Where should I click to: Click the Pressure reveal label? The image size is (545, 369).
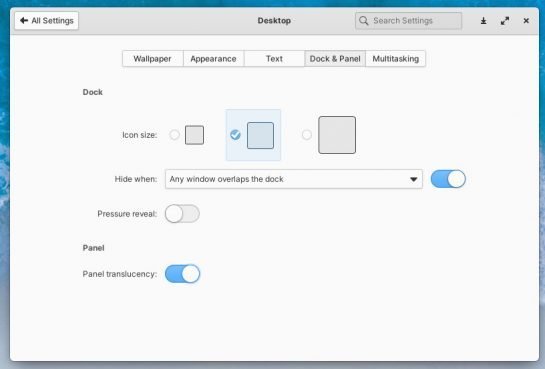pos(127,214)
